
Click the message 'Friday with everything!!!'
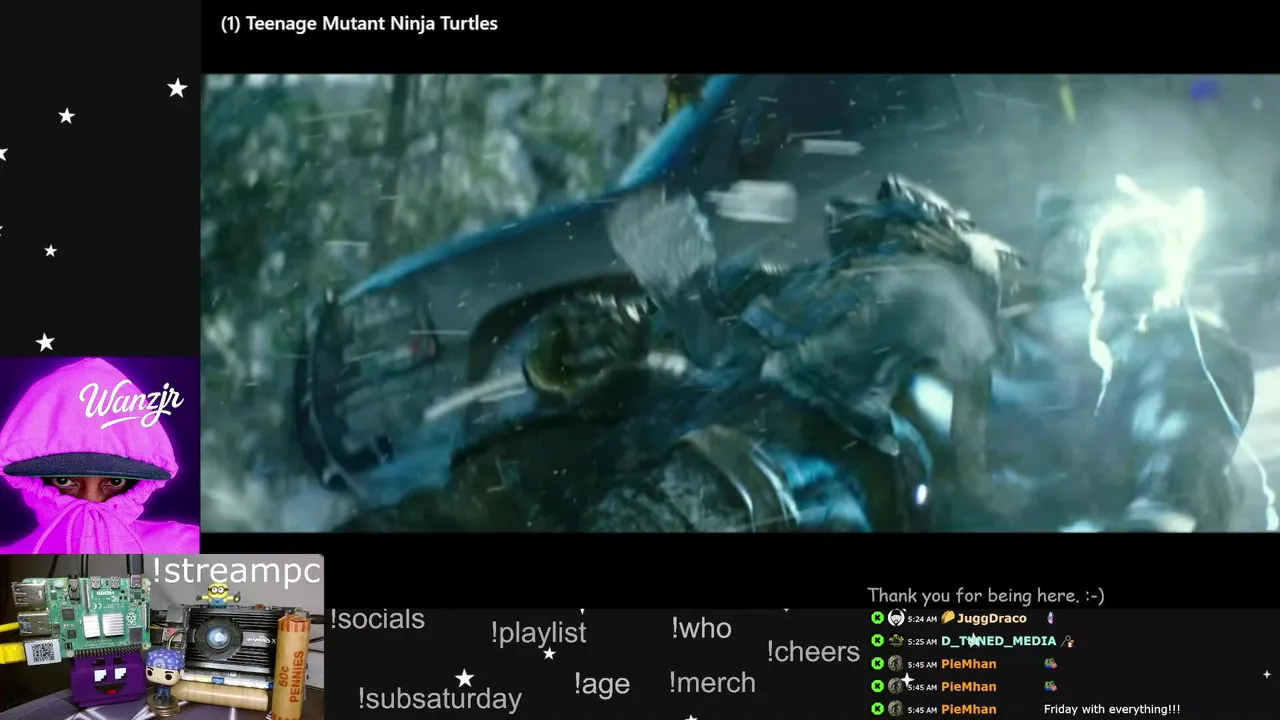coord(1112,709)
